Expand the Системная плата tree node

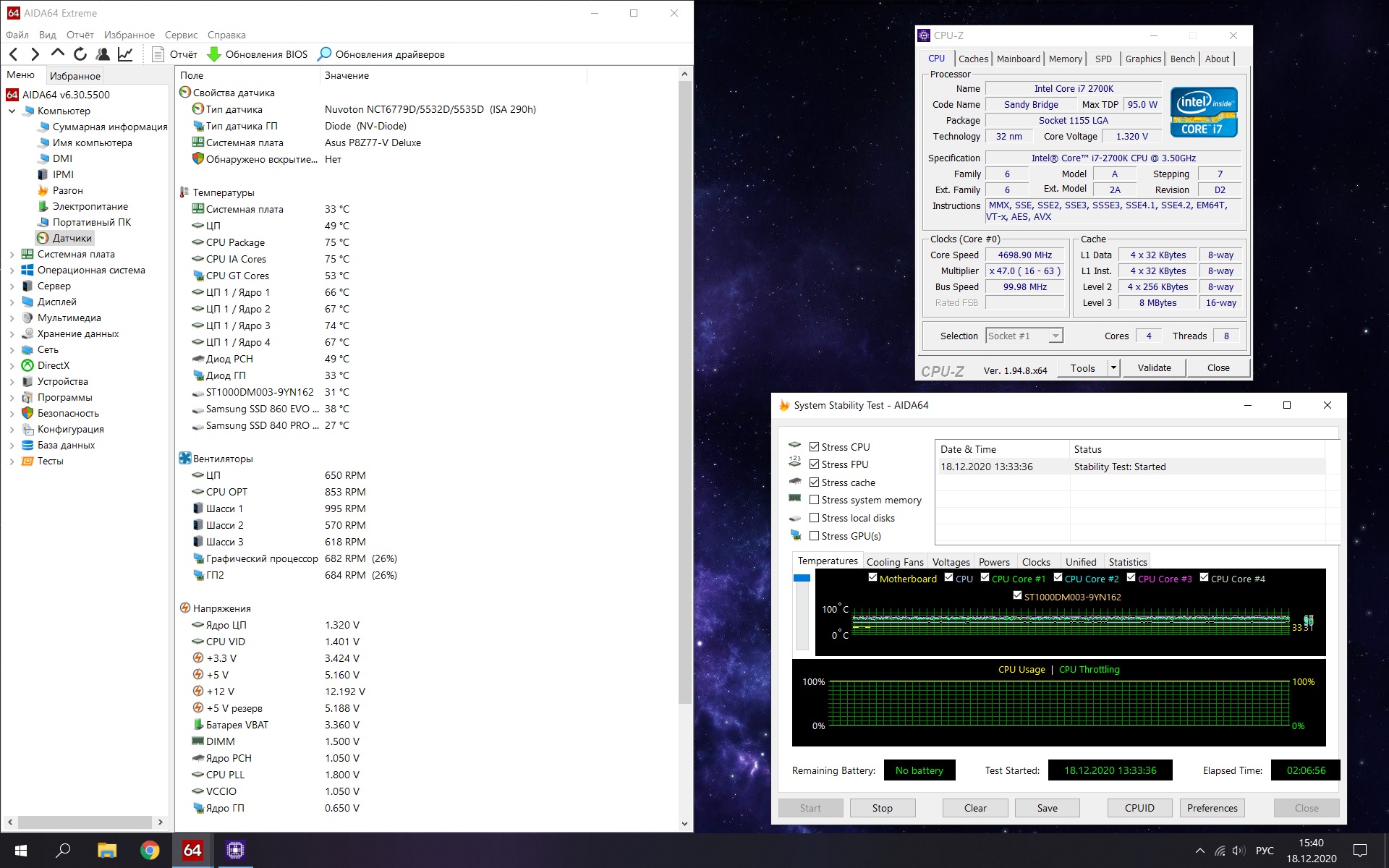coord(12,254)
